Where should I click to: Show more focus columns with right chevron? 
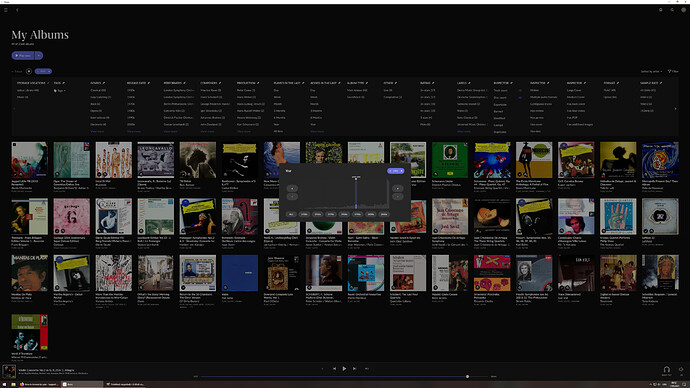pos(675,109)
